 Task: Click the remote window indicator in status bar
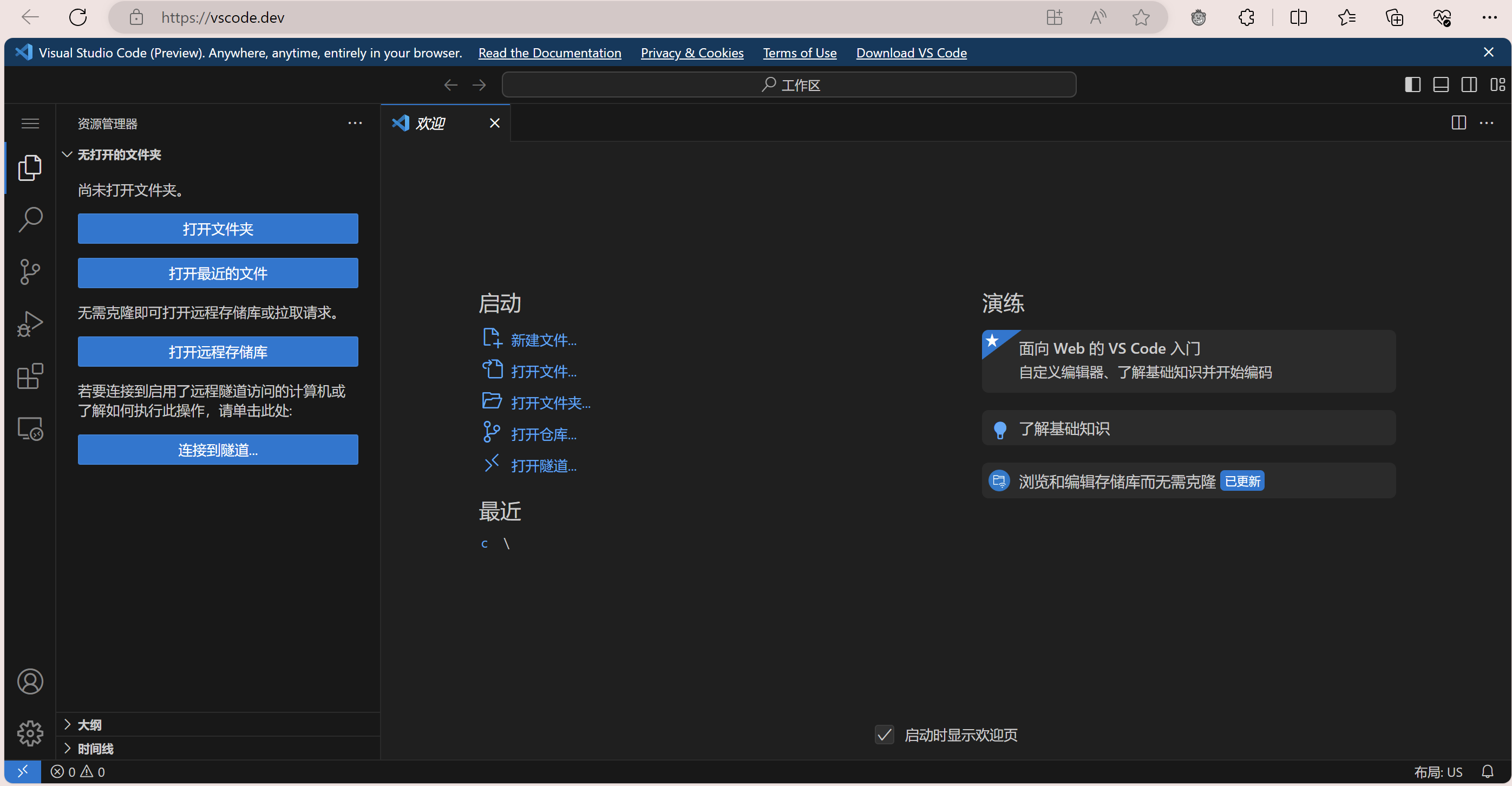click(x=22, y=771)
